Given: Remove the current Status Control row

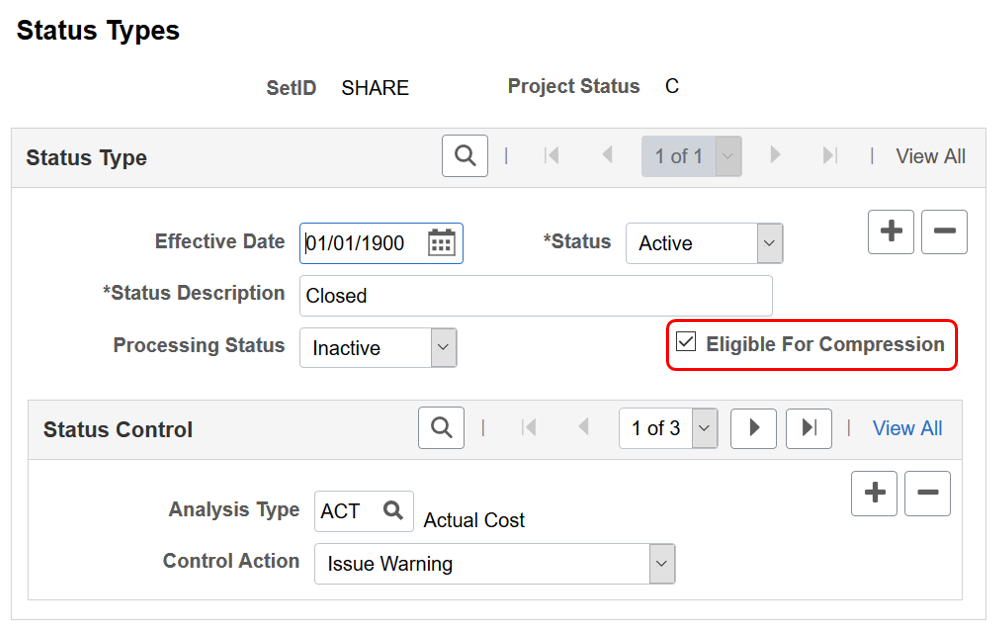Looking at the screenshot, I should coord(927,493).
